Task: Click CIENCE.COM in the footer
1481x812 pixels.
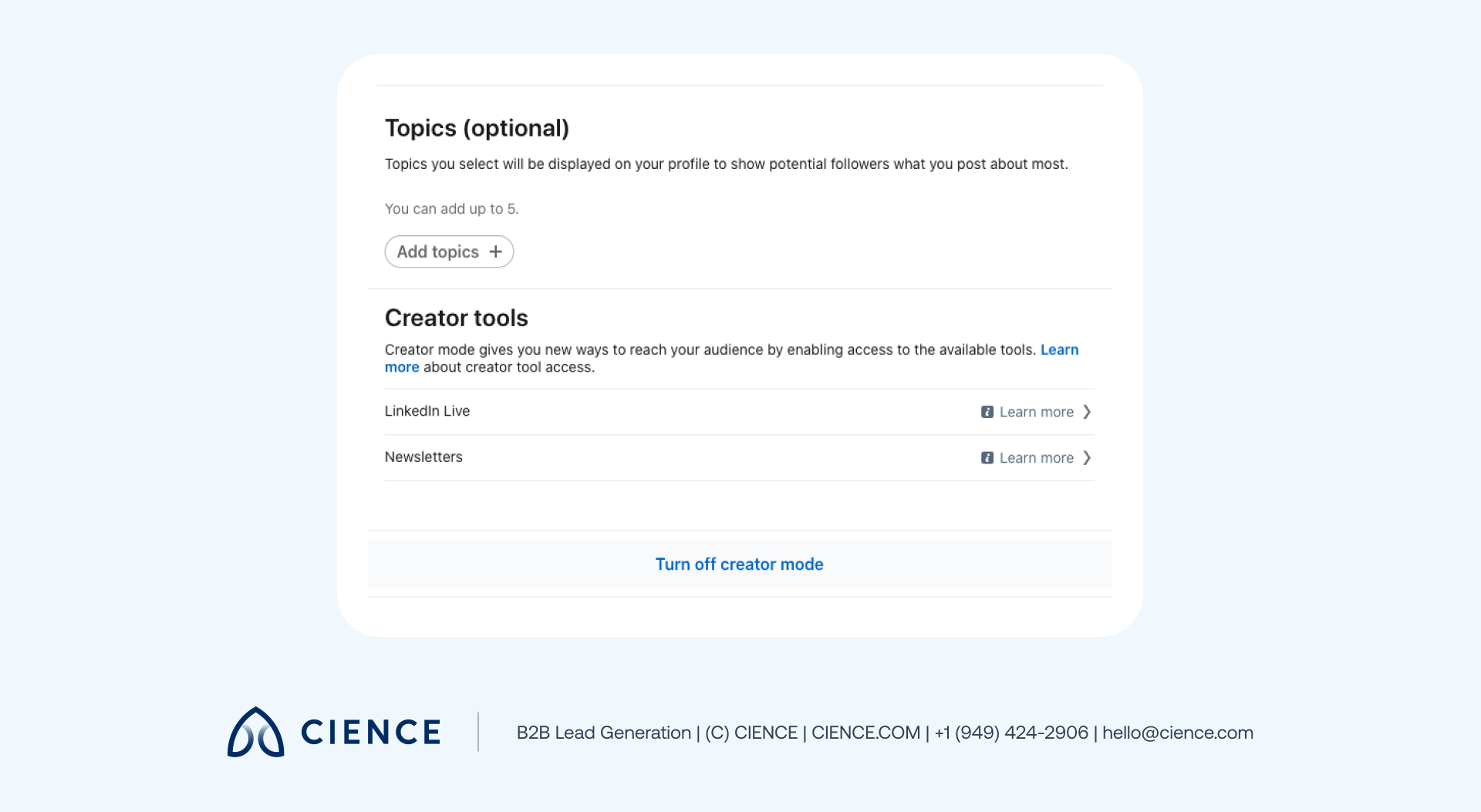Action: click(865, 733)
